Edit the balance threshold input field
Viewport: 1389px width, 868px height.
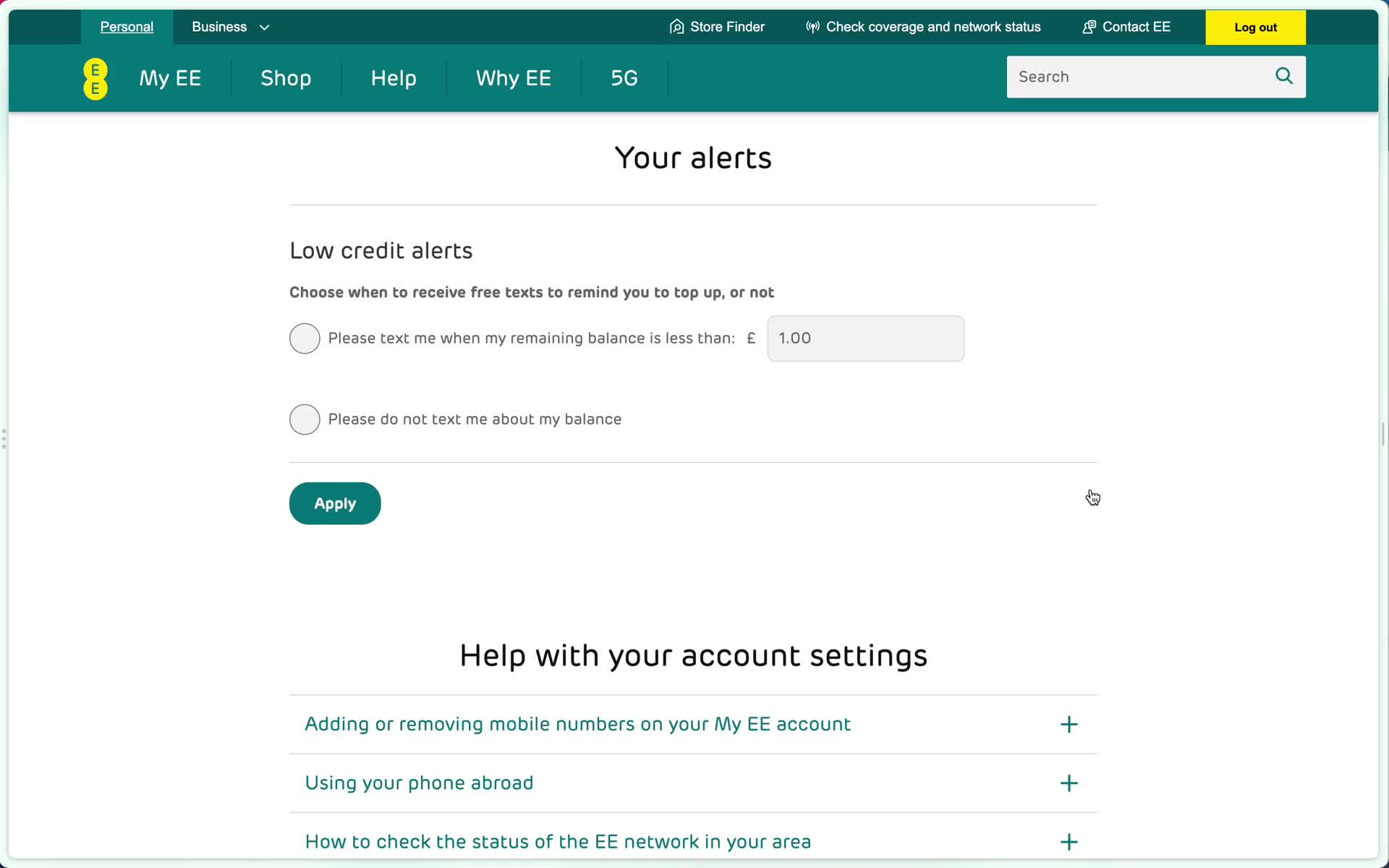865,338
